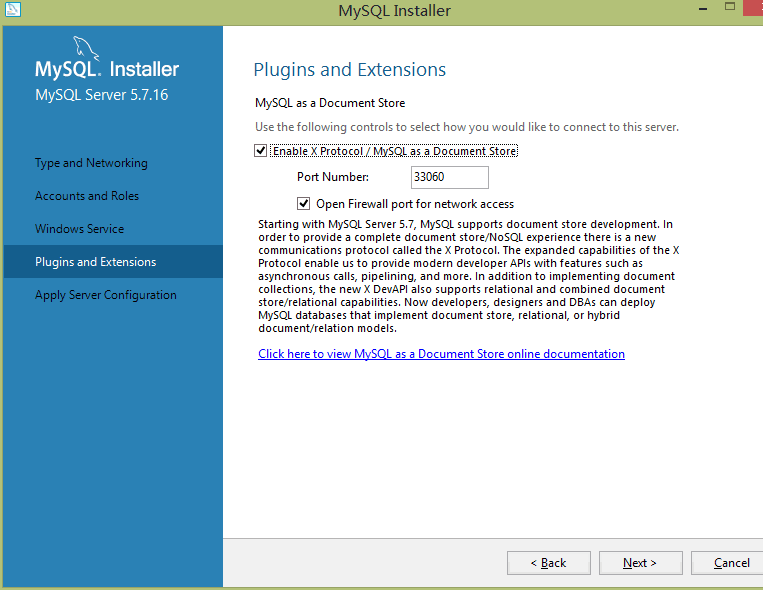This screenshot has width=763, height=590.
Task: Uncheck Open Firewall port for network access
Action: (x=304, y=203)
